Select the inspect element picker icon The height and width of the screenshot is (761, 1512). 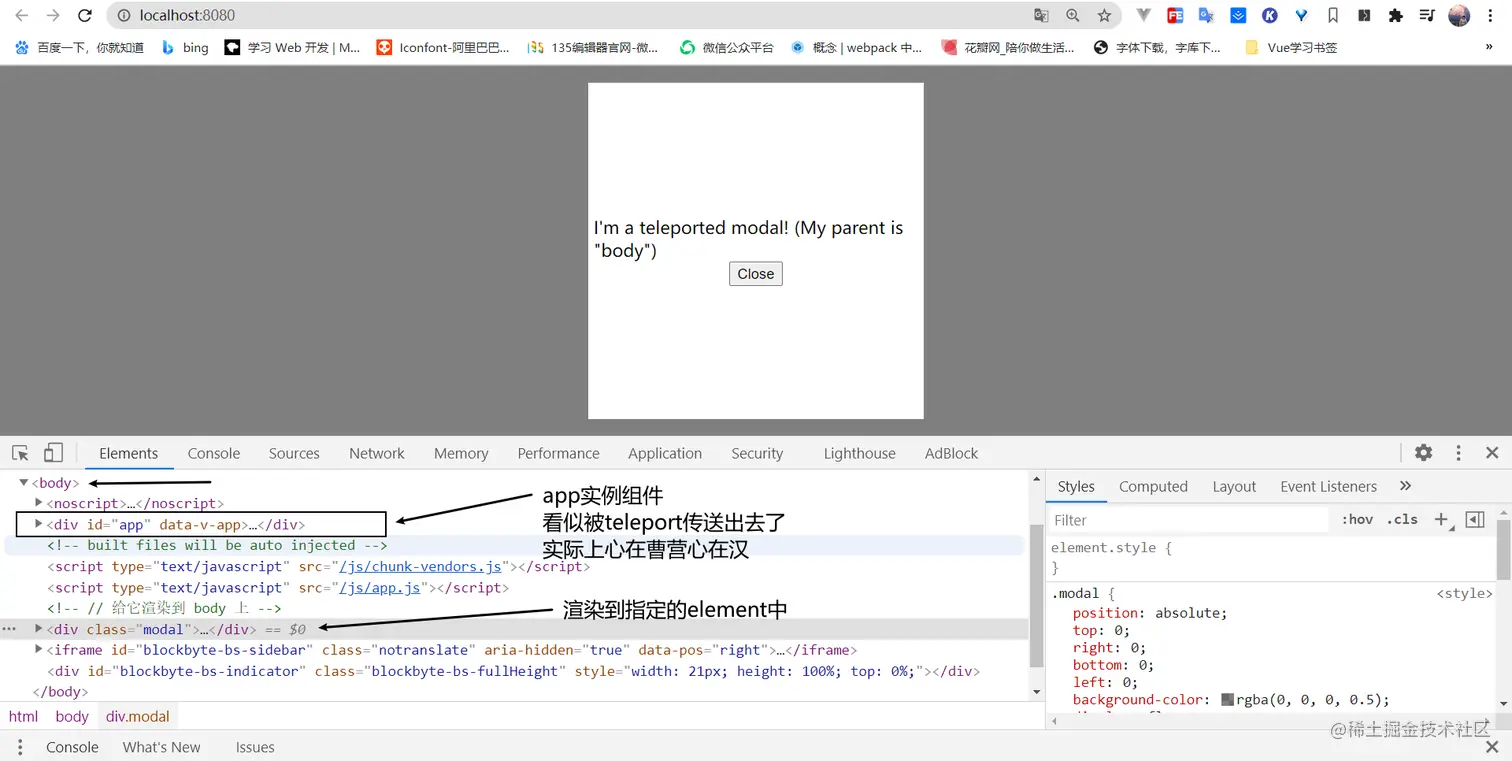coord(21,453)
